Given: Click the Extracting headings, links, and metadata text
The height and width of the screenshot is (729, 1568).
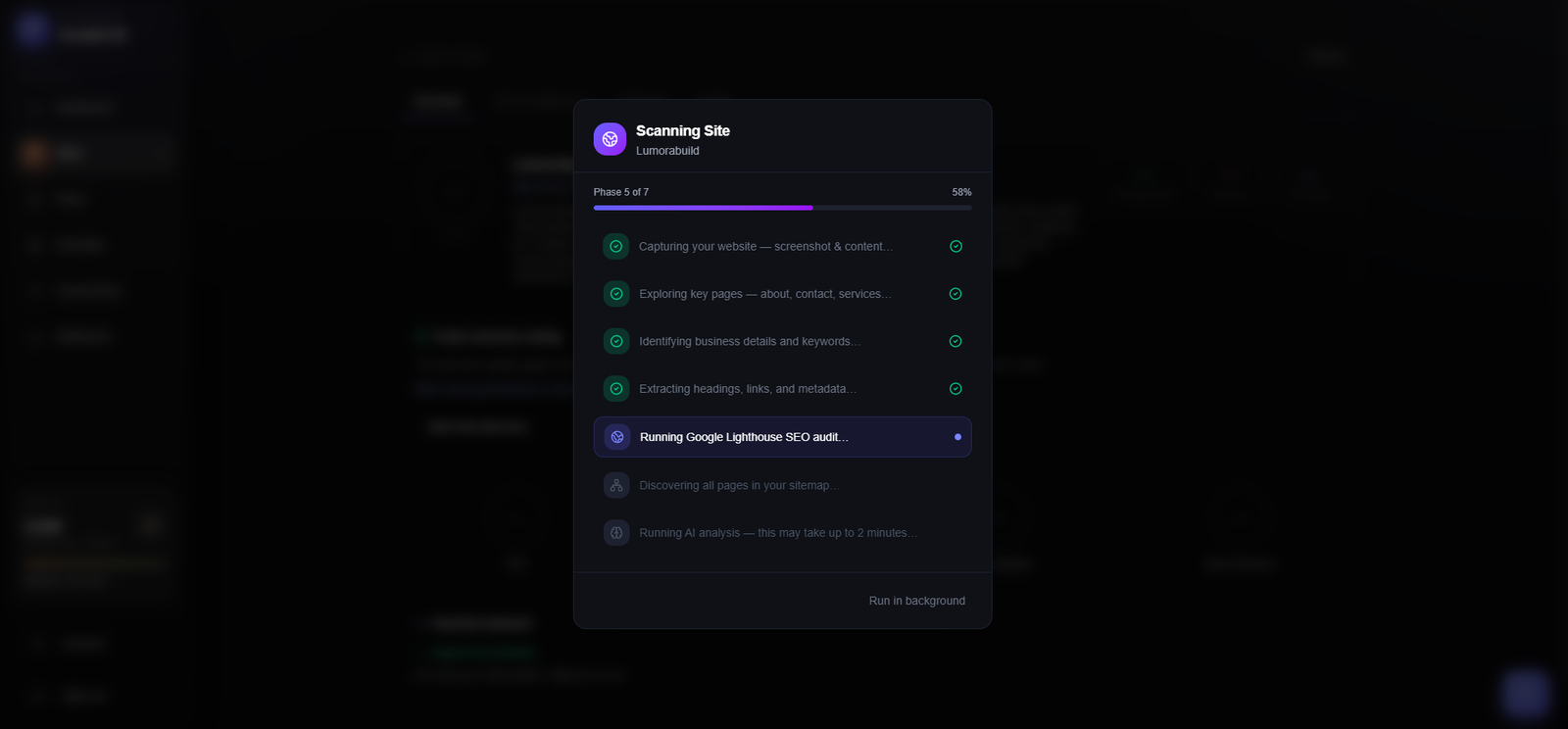Looking at the screenshot, I should (x=748, y=389).
